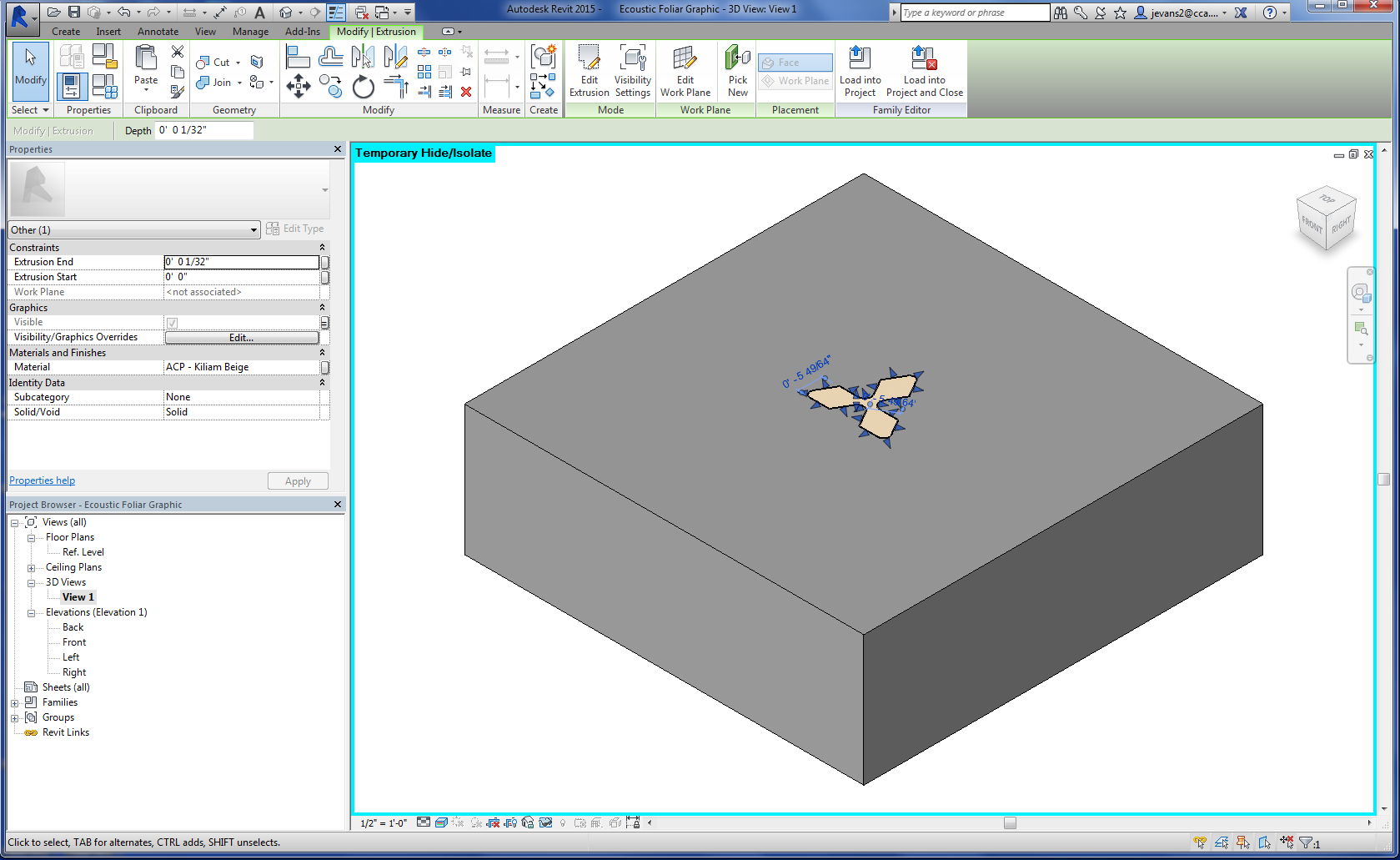The image size is (1400, 860).
Task: Activate the Rotate tool
Action: point(363,86)
